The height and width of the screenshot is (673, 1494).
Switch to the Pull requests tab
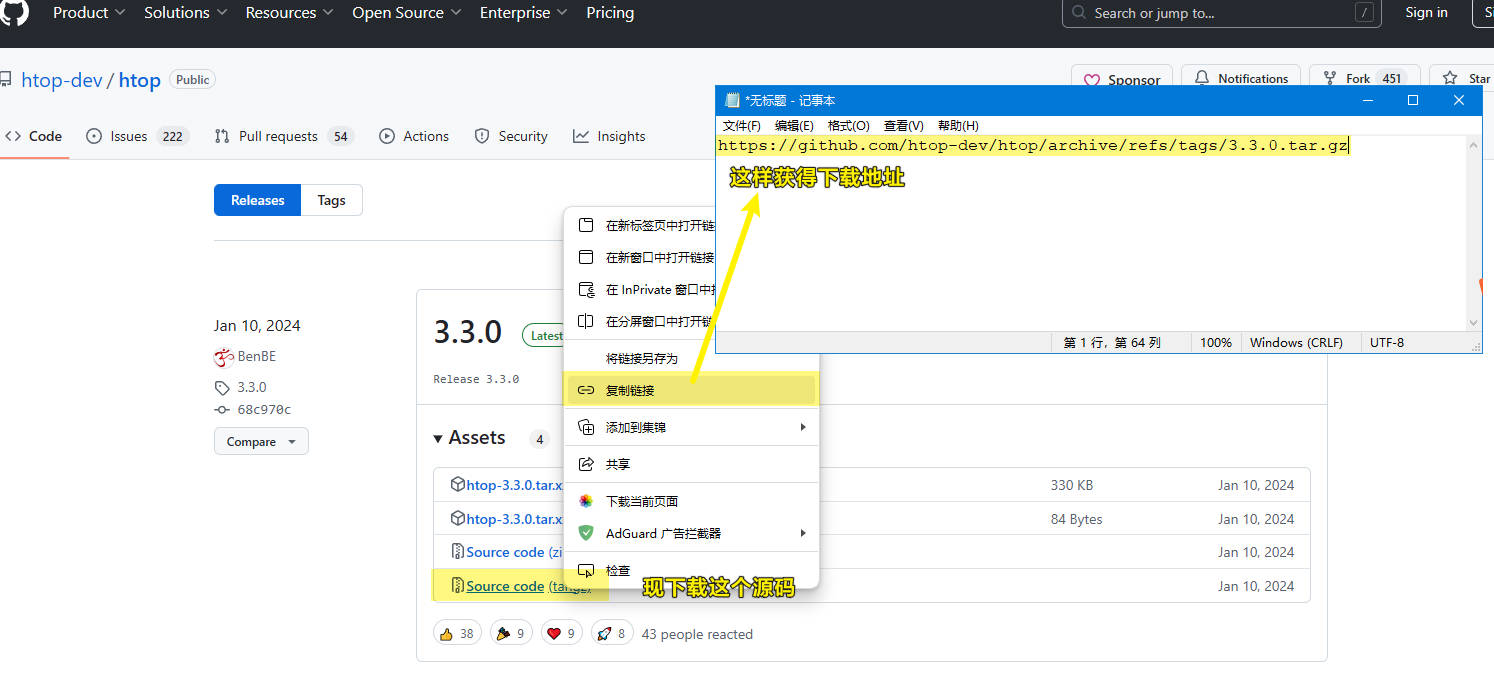tap(284, 136)
